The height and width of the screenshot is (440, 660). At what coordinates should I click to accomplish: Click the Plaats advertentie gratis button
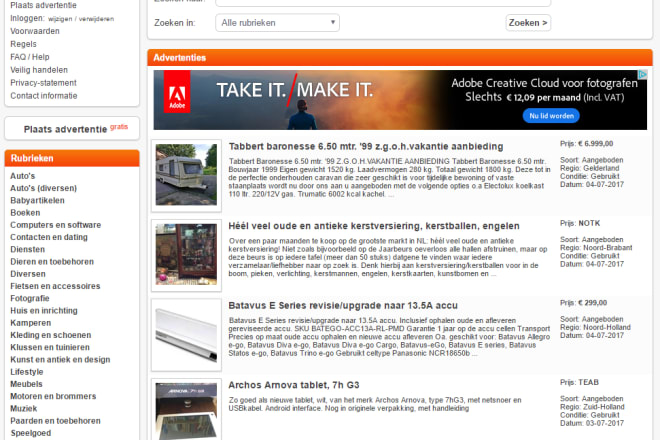pyautogui.click(x=72, y=128)
